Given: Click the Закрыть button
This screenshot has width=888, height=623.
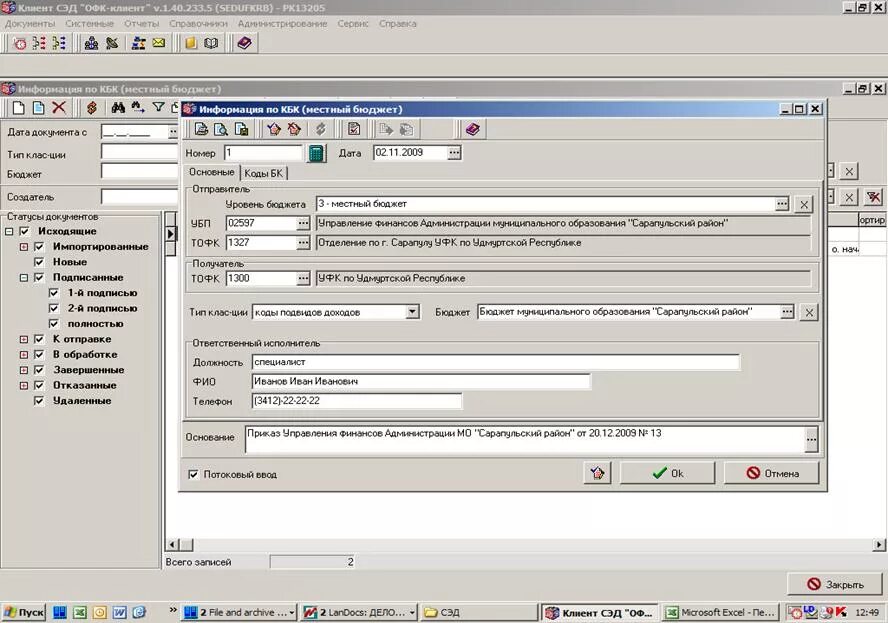Looking at the screenshot, I should tap(834, 584).
